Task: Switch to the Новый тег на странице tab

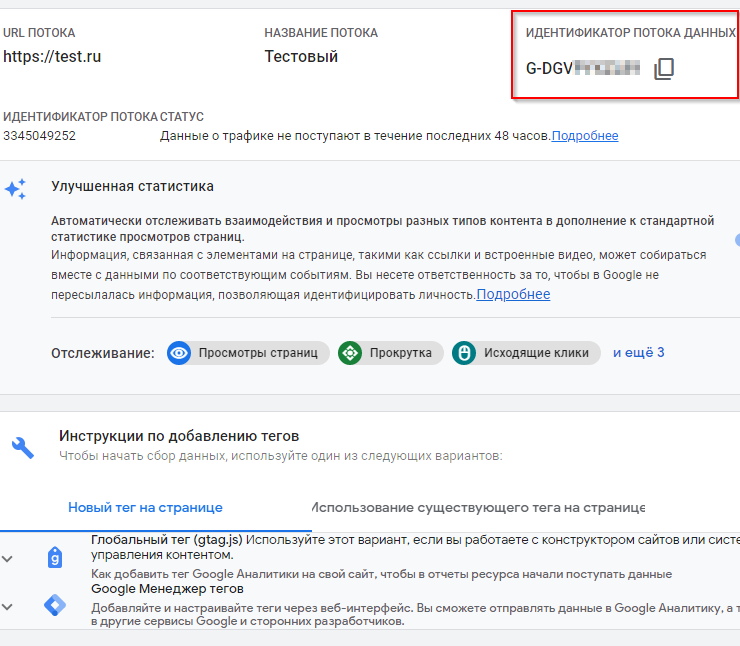Action: coord(145,507)
